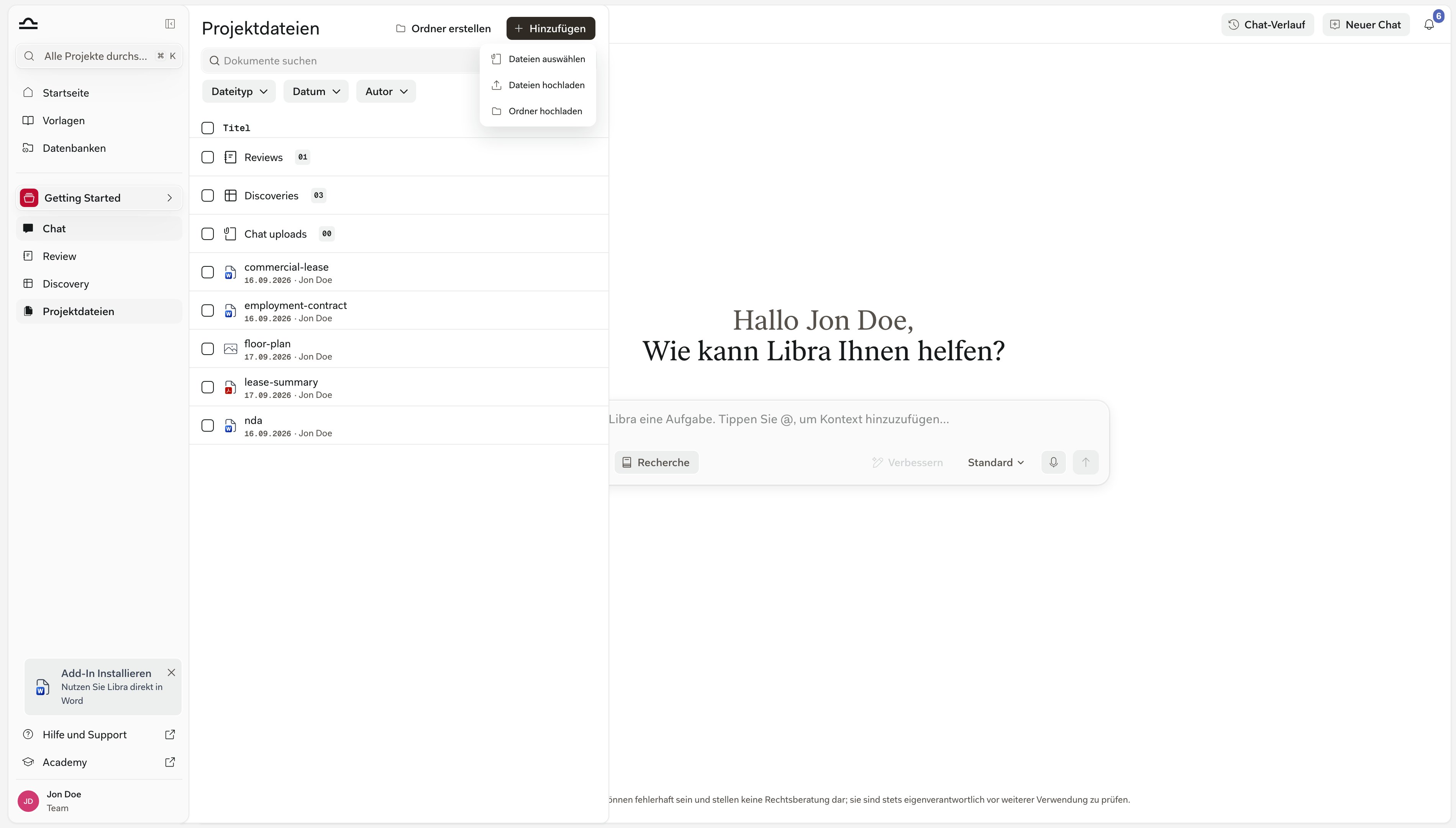Select the nda checkbox
The image size is (1456, 828).
(x=207, y=426)
